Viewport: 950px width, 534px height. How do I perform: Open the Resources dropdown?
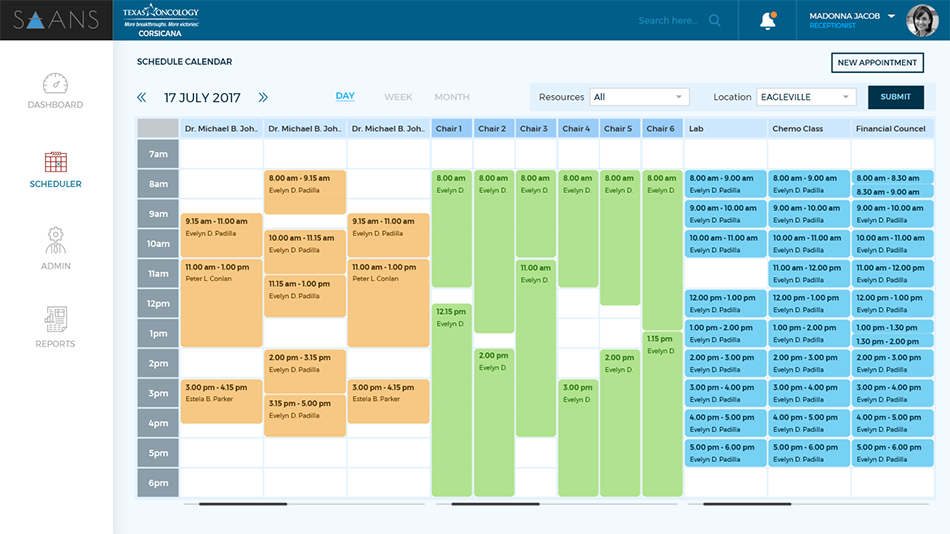(640, 97)
